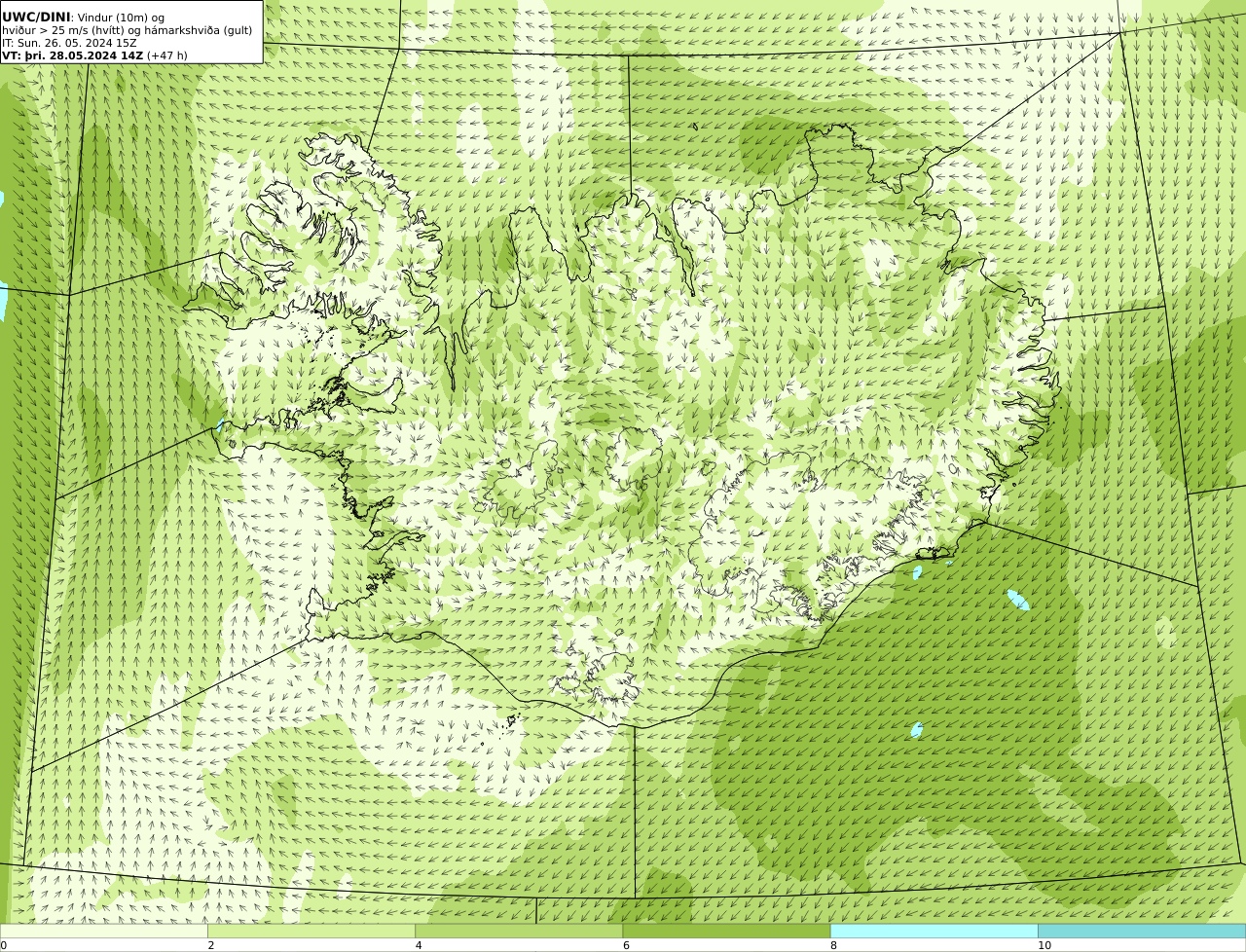Click the legend label "0"

4,945
